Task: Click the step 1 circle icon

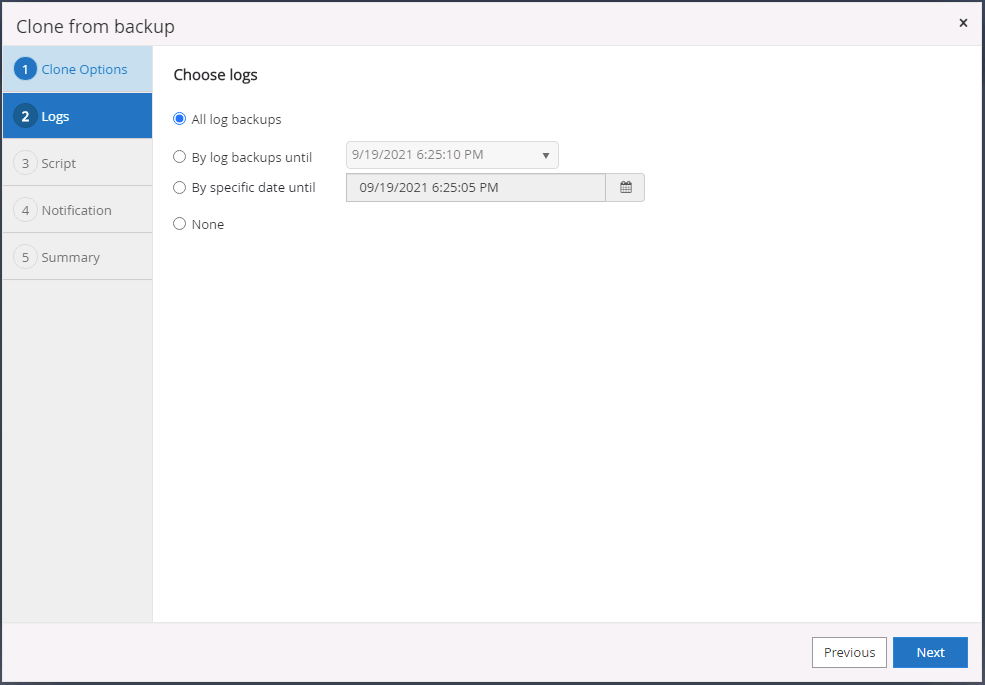Action: (x=26, y=70)
